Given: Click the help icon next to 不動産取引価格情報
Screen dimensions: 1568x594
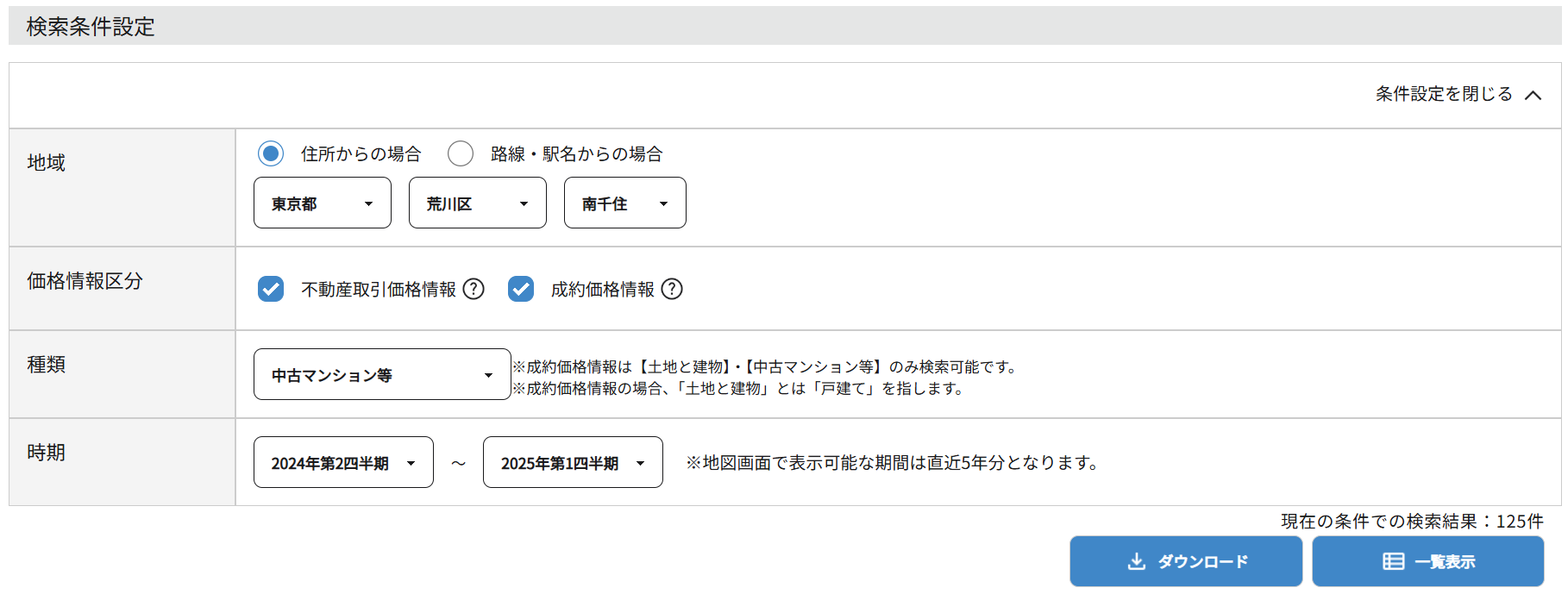Looking at the screenshot, I should click(x=474, y=289).
